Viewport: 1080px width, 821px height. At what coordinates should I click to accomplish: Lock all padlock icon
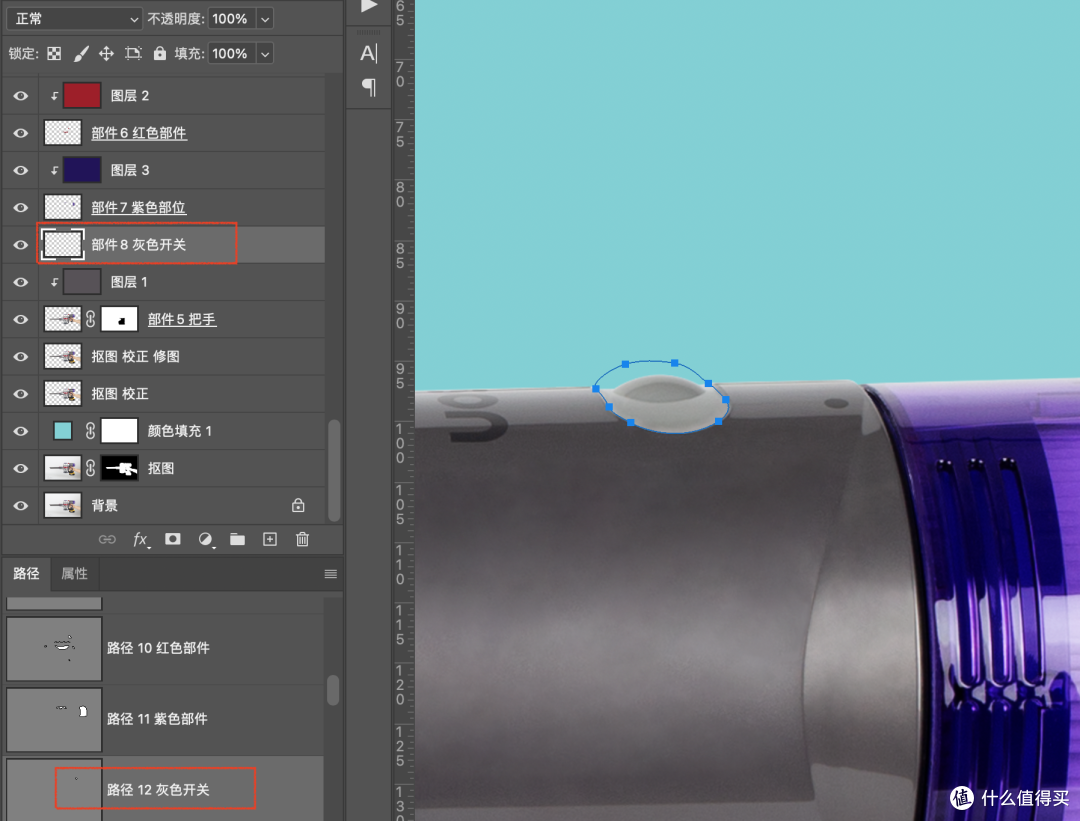pos(160,53)
